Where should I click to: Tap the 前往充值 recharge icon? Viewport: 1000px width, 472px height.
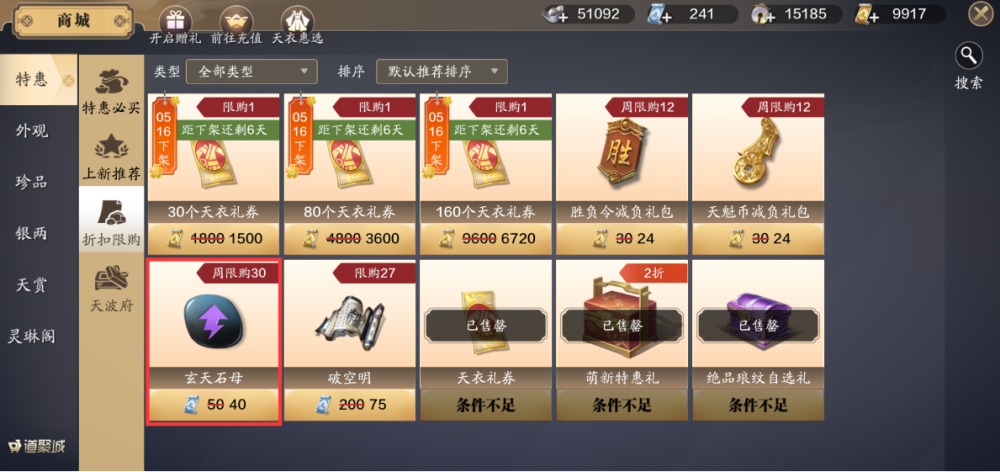[236, 20]
